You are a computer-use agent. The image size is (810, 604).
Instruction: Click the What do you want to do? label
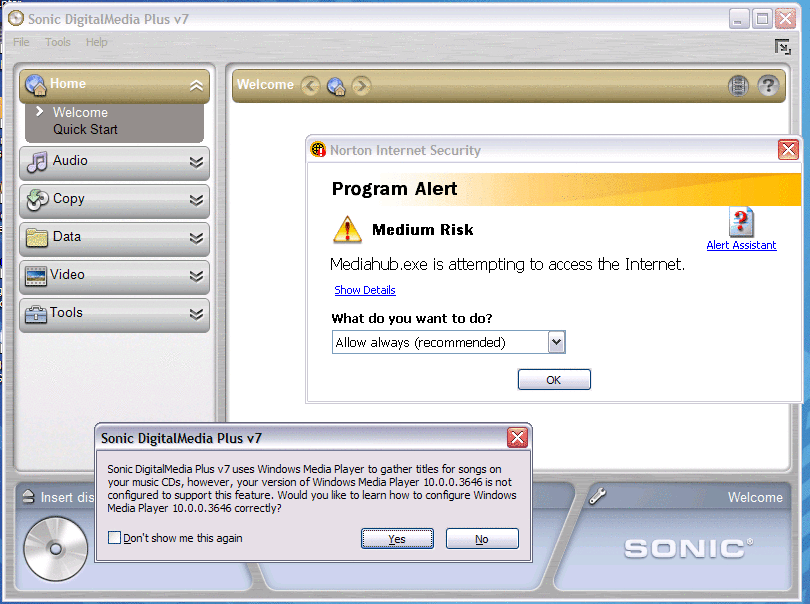pyautogui.click(x=412, y=318)
